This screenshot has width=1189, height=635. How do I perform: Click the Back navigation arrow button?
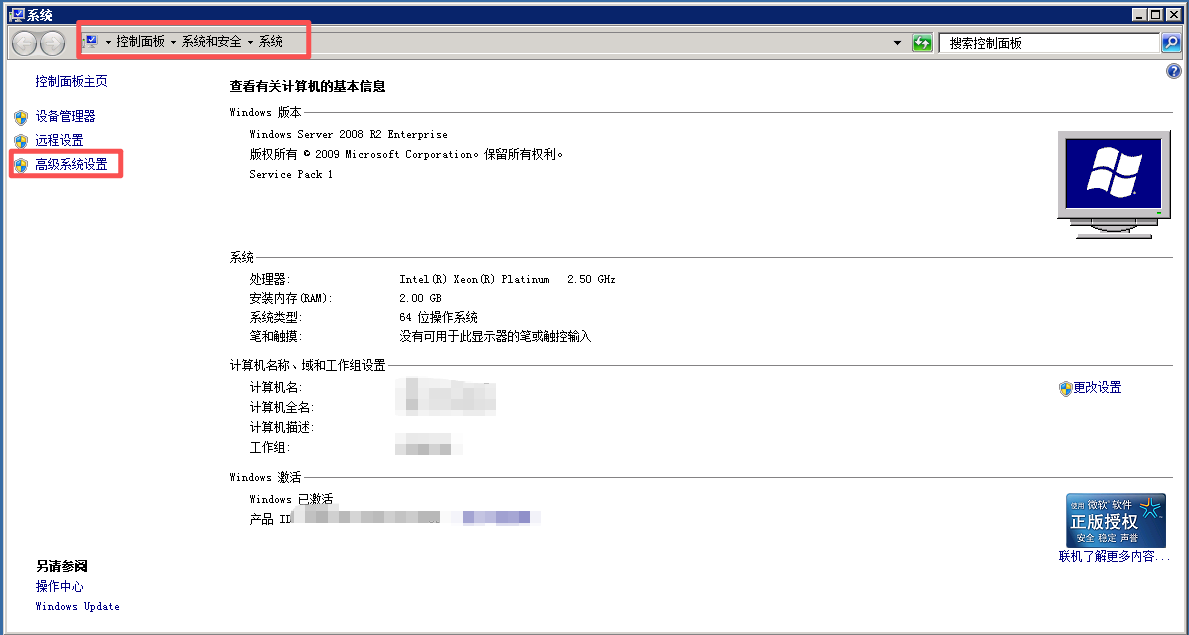click(x=24, y=44)
